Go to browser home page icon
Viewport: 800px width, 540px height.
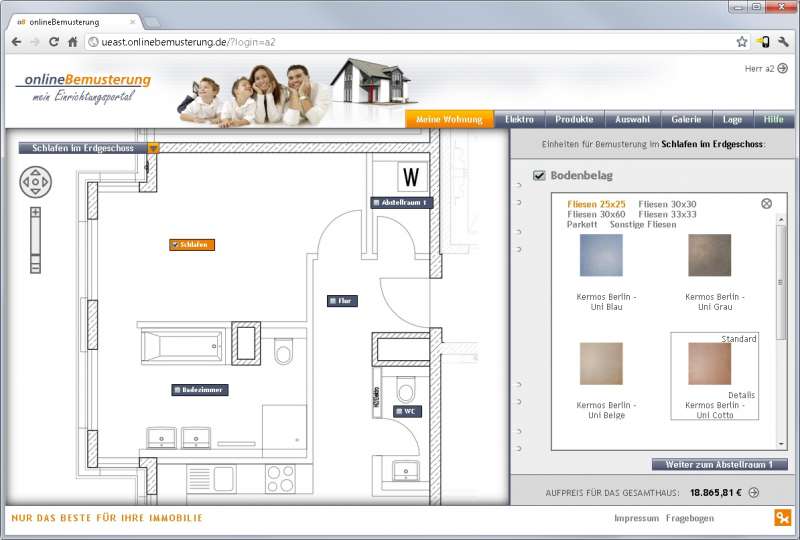[x=72, y=42]
